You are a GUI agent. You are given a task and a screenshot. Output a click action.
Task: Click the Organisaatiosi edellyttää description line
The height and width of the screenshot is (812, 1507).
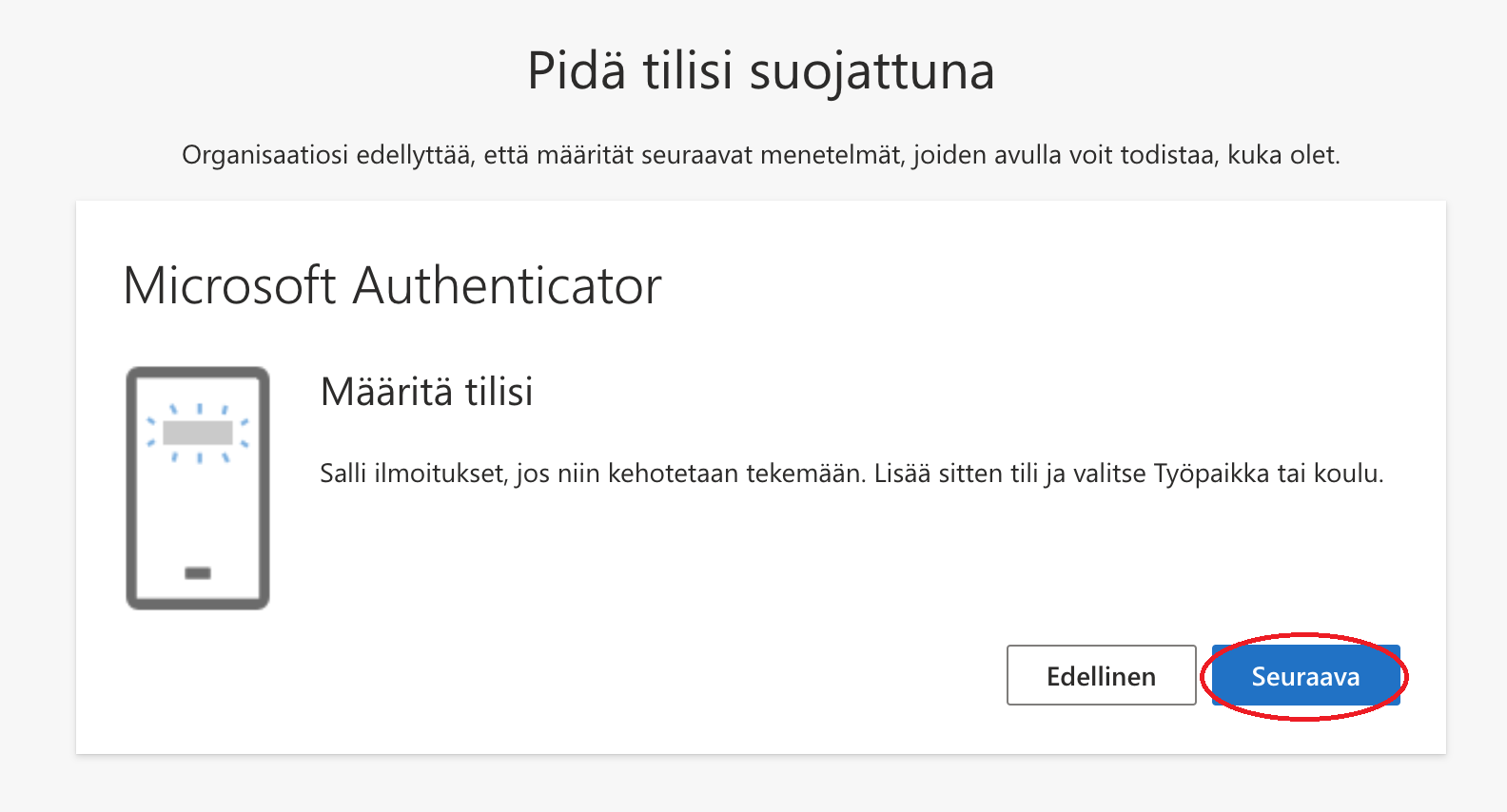tap(761, 155)
